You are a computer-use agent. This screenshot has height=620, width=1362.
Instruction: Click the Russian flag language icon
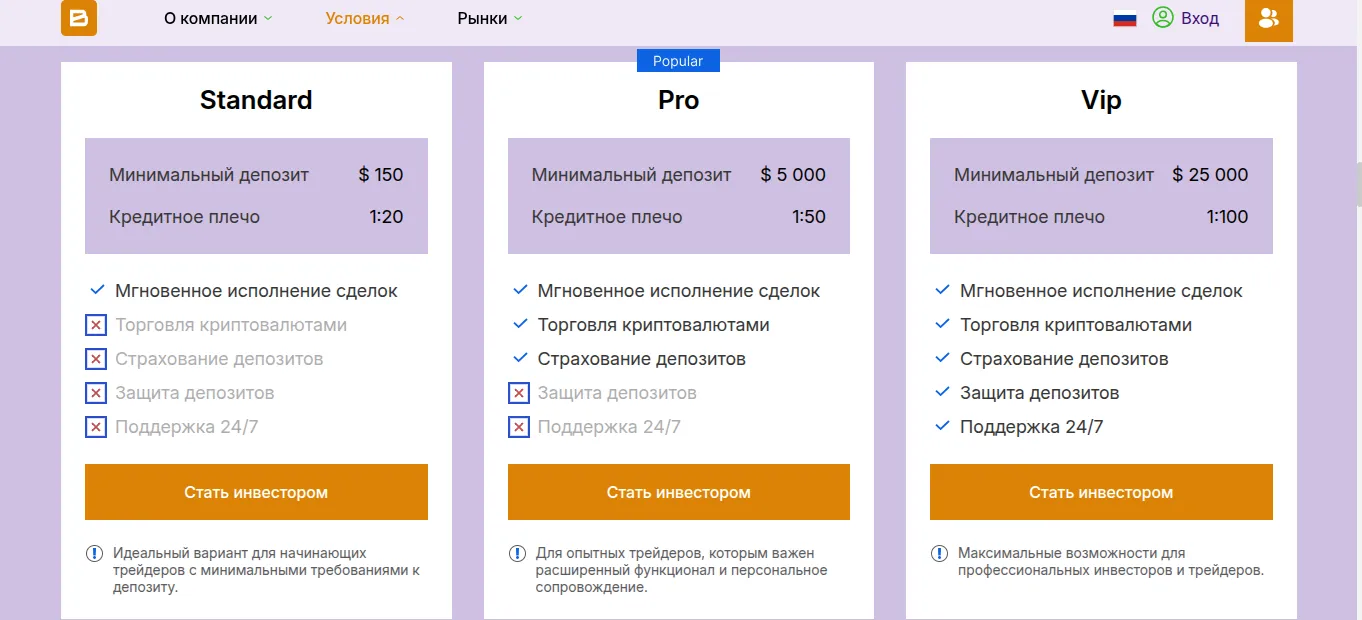(1125, 18)
